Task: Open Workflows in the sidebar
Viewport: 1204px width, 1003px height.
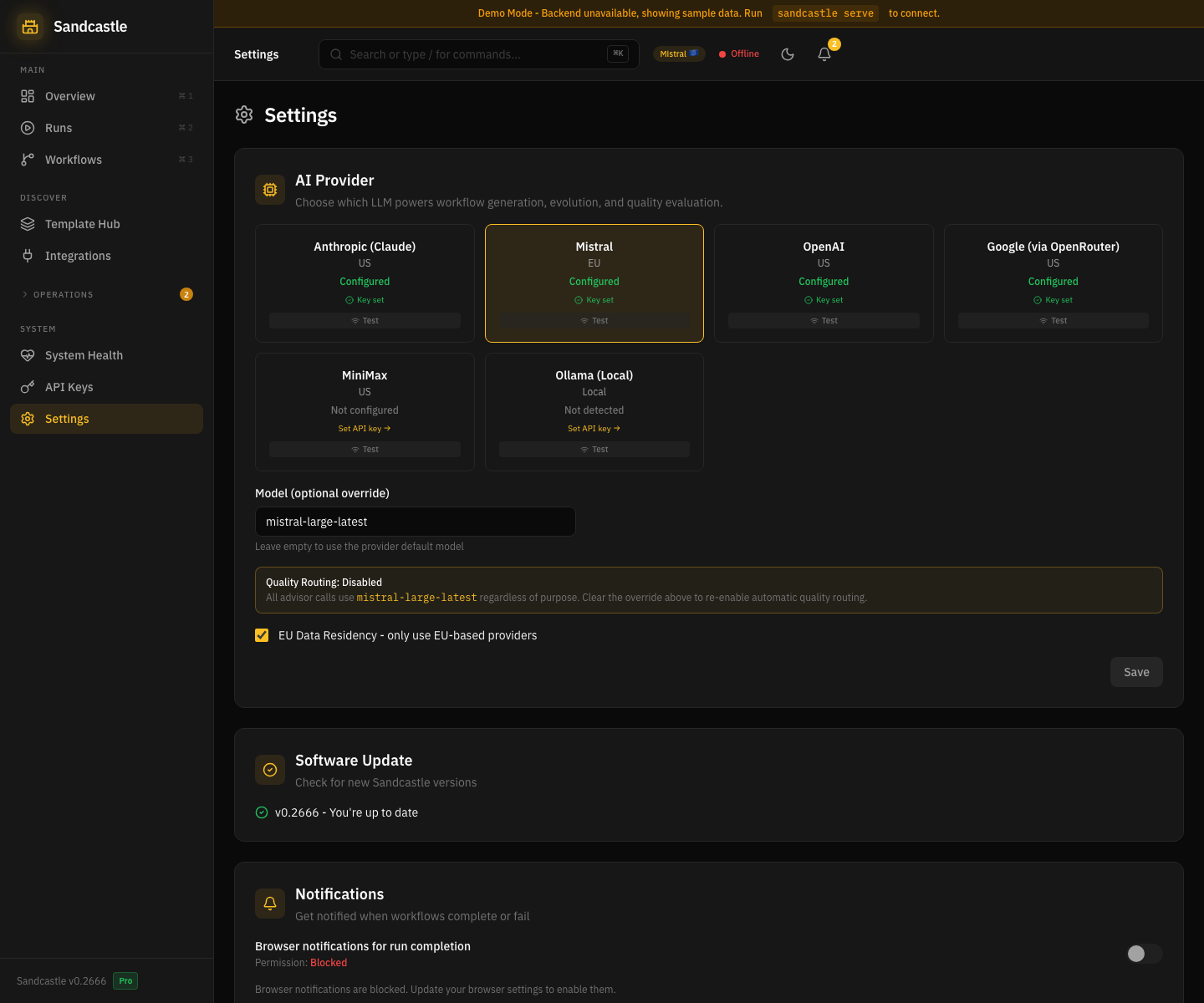Action: pyautogui.click(x=106, y=160)
